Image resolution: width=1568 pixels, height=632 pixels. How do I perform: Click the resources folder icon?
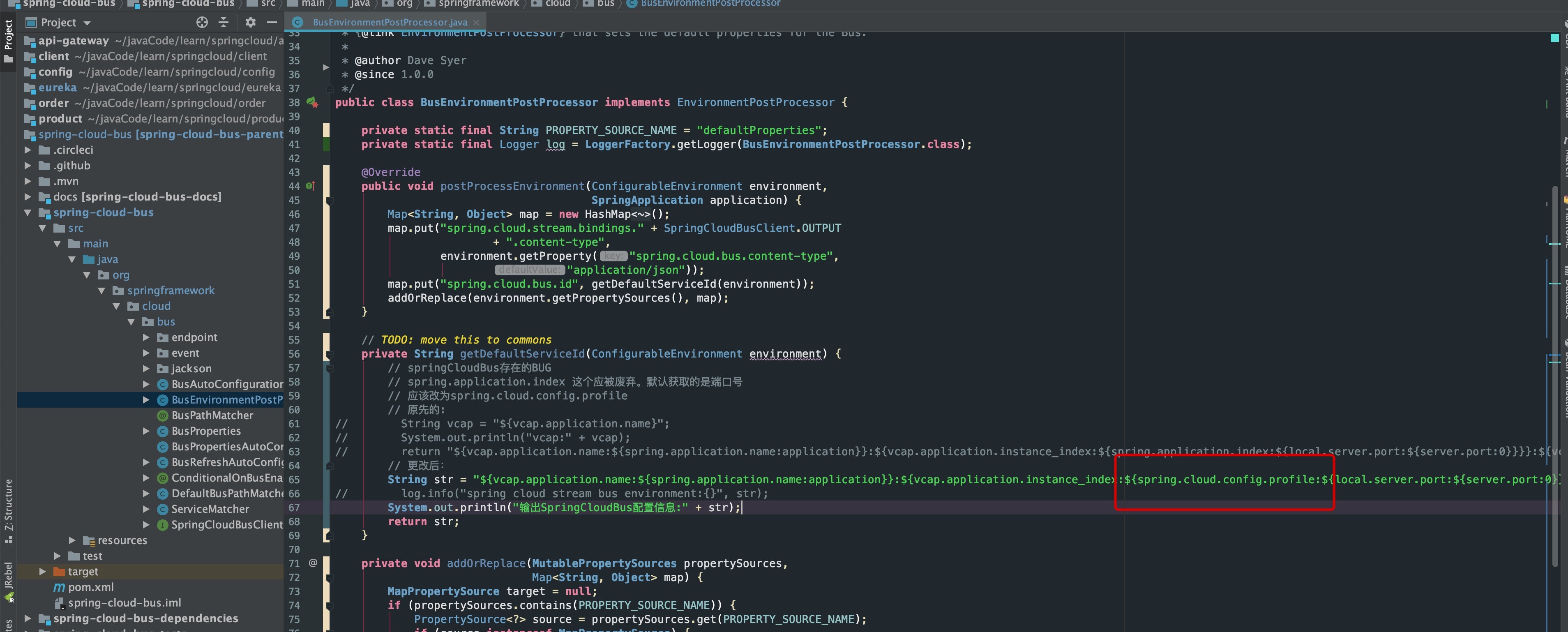(x=89, y=541)
